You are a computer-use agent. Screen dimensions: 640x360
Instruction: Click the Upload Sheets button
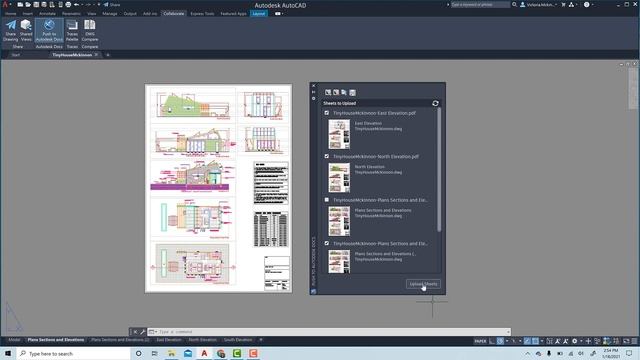coord(423,284)
